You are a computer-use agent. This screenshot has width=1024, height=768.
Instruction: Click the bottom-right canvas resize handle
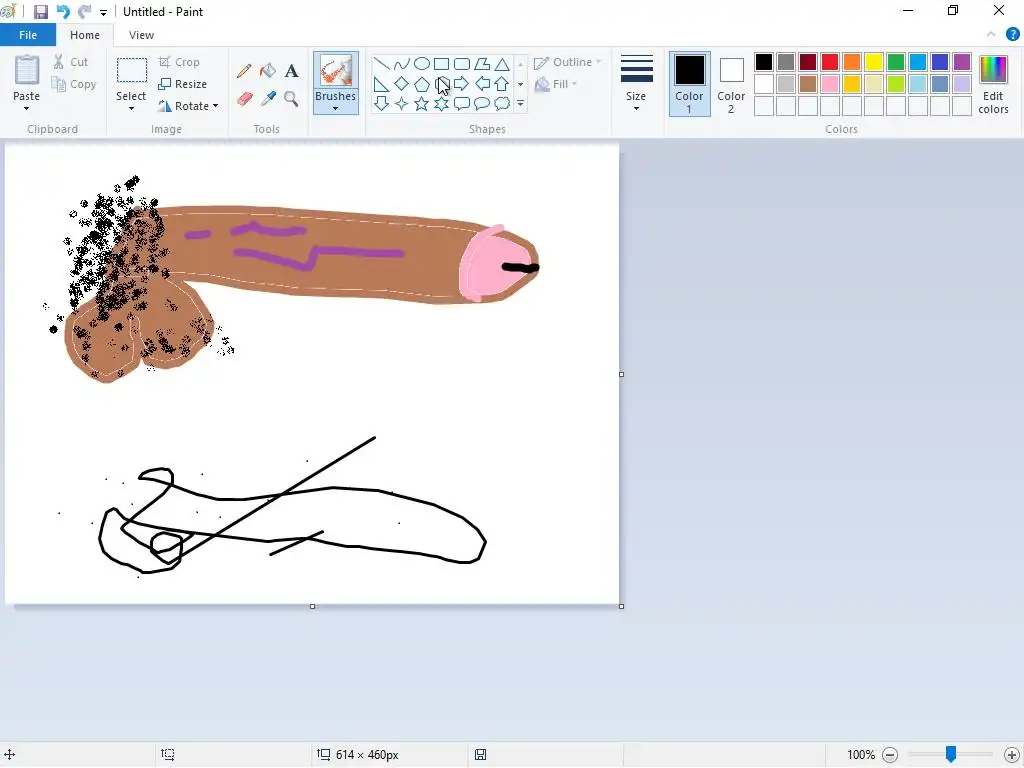click(x=621, y=607)
